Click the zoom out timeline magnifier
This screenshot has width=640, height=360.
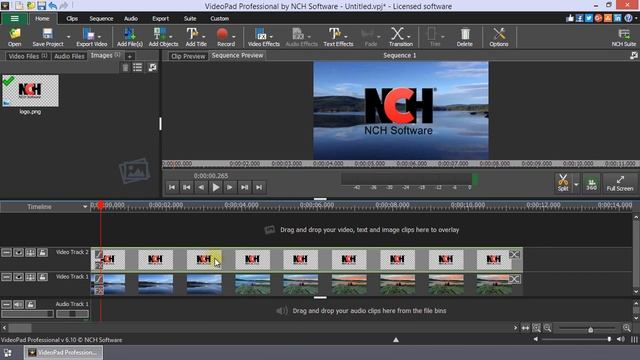547,328
